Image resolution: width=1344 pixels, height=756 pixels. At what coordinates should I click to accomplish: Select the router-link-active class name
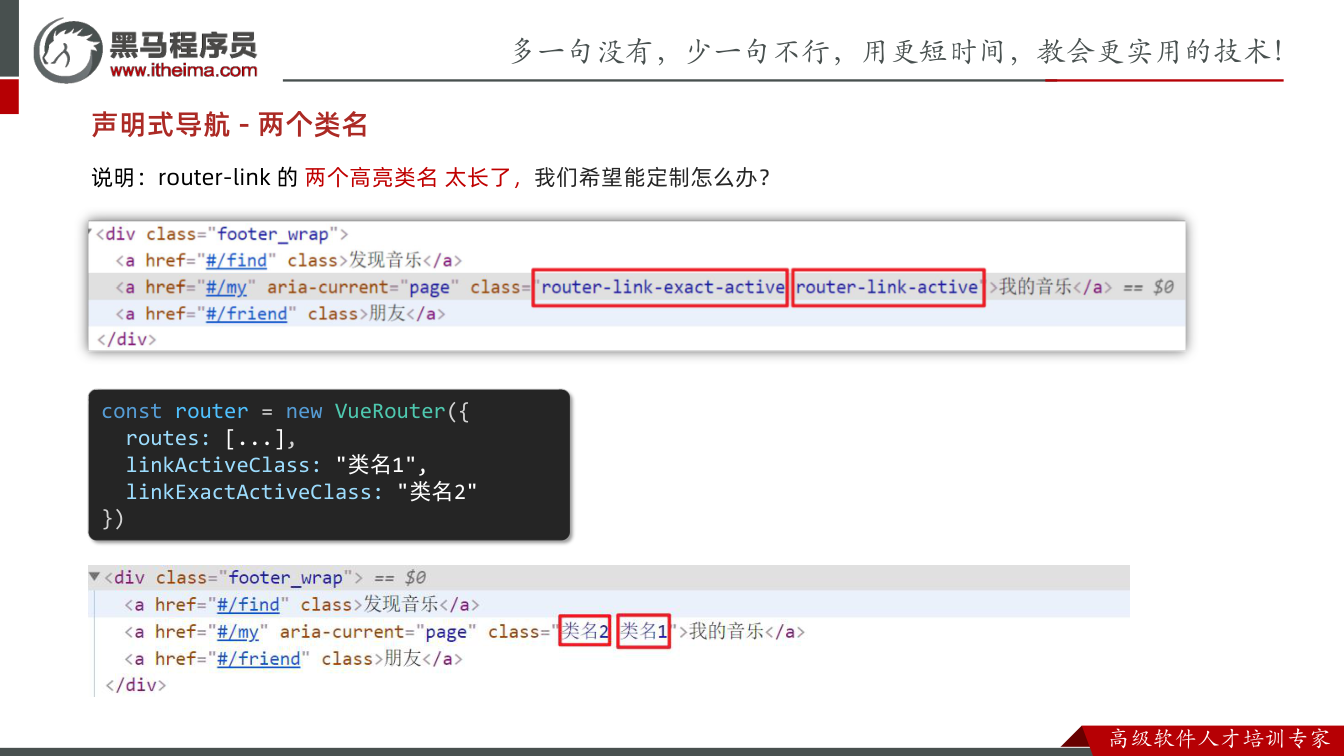point(887,287)
